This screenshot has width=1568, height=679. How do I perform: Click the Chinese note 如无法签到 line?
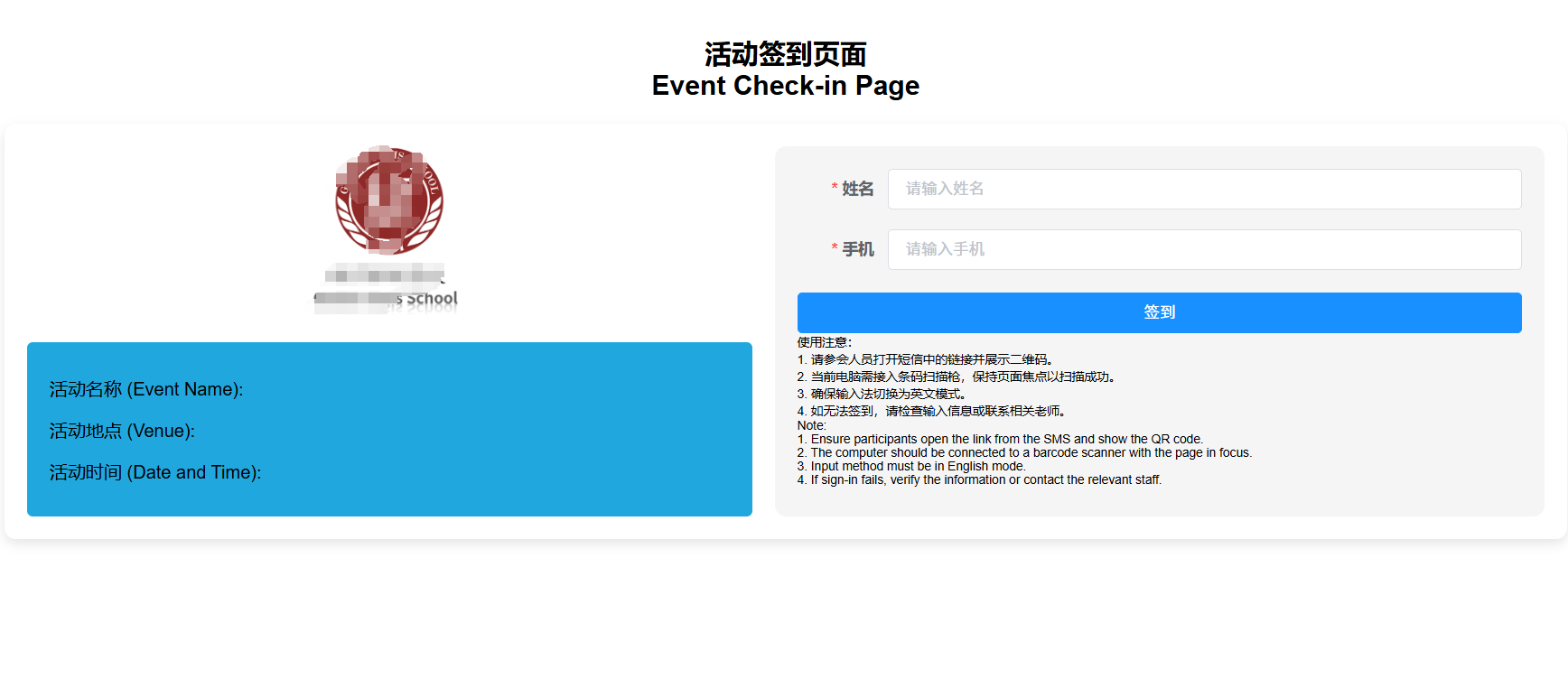(x=934, y=411)
